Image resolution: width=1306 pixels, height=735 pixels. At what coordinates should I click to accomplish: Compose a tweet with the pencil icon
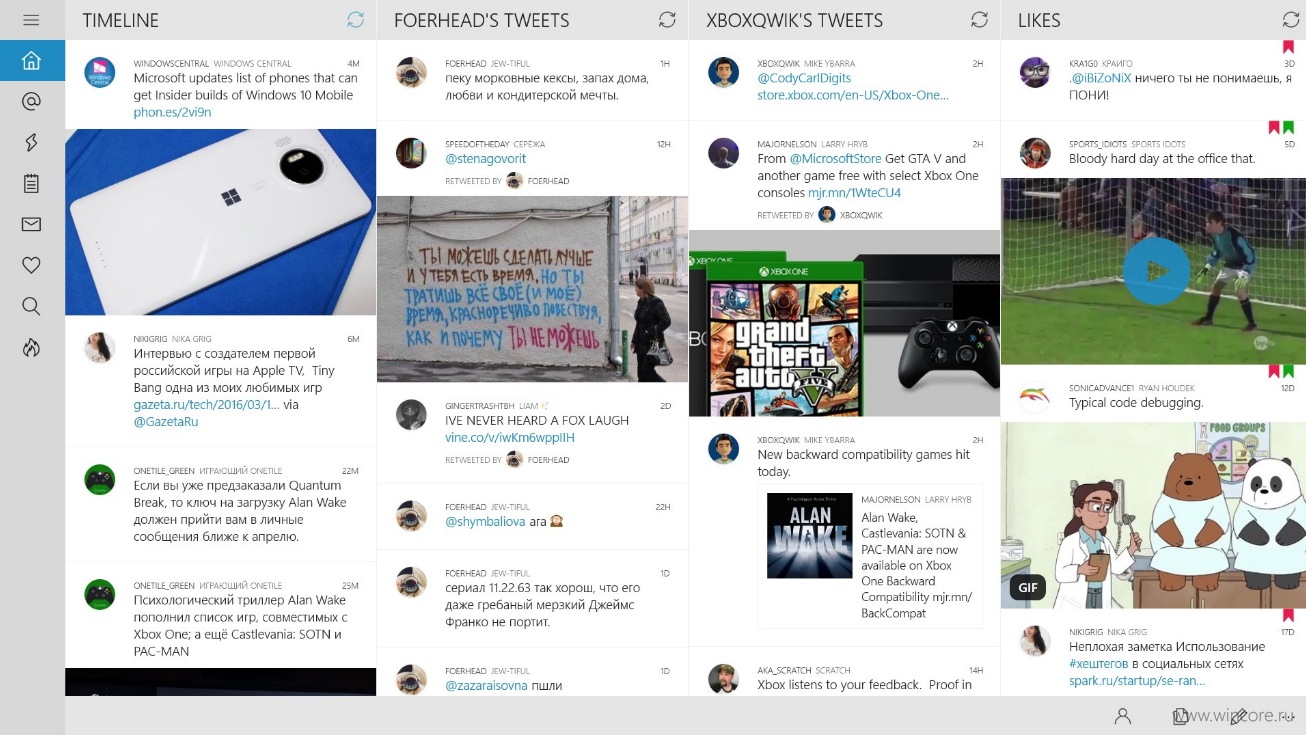1238,716
